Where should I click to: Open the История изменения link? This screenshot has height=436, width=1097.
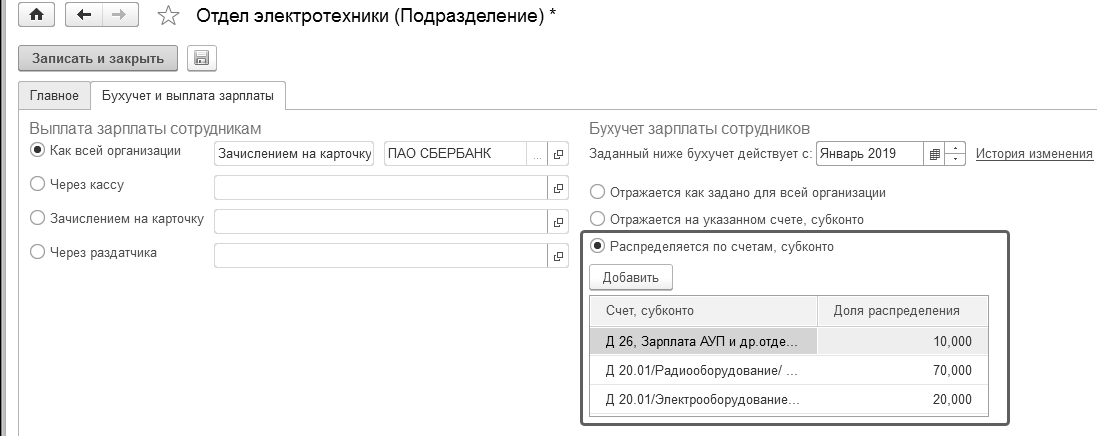1034,154
